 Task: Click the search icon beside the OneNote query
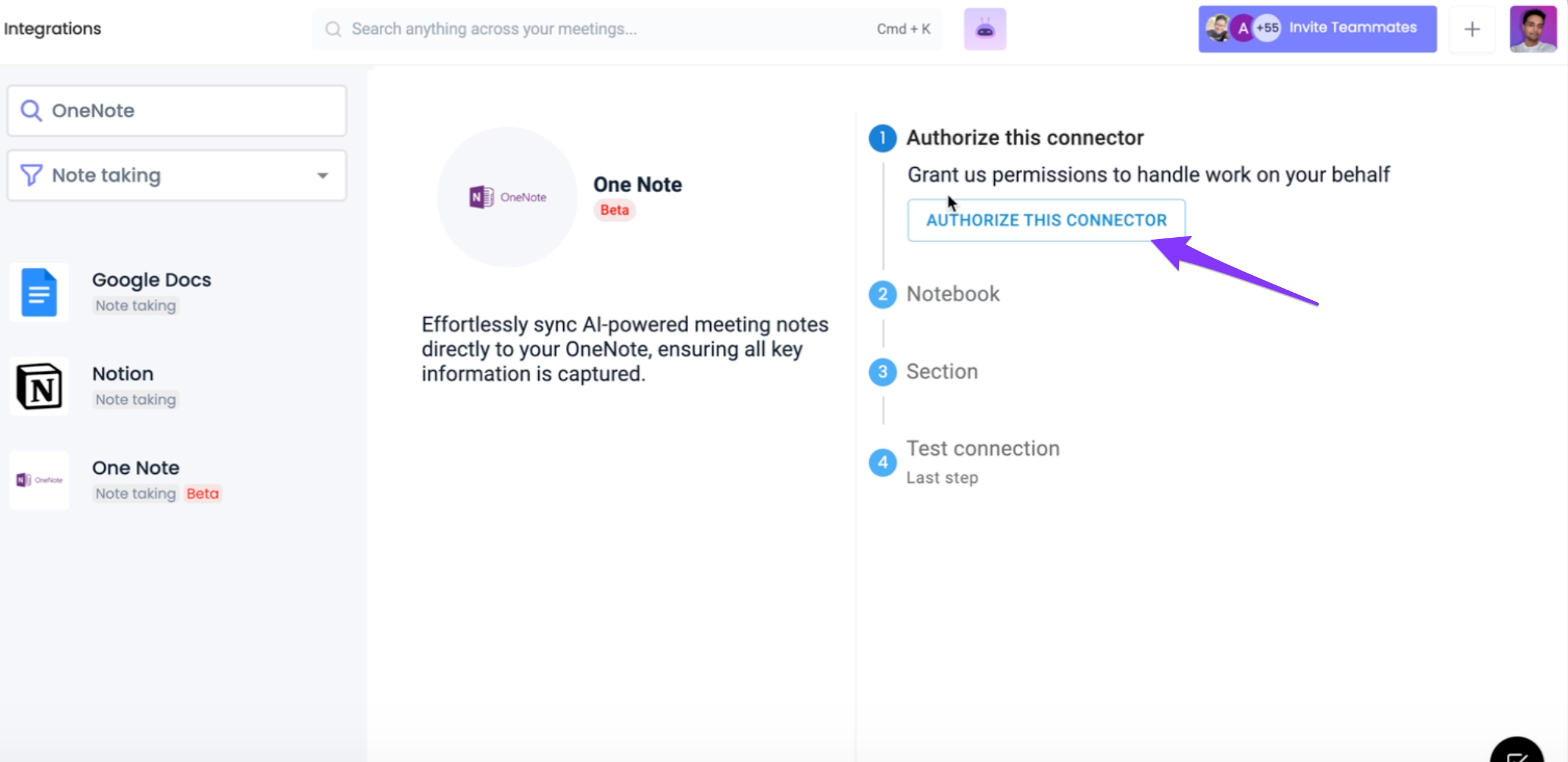pos(32,110)
